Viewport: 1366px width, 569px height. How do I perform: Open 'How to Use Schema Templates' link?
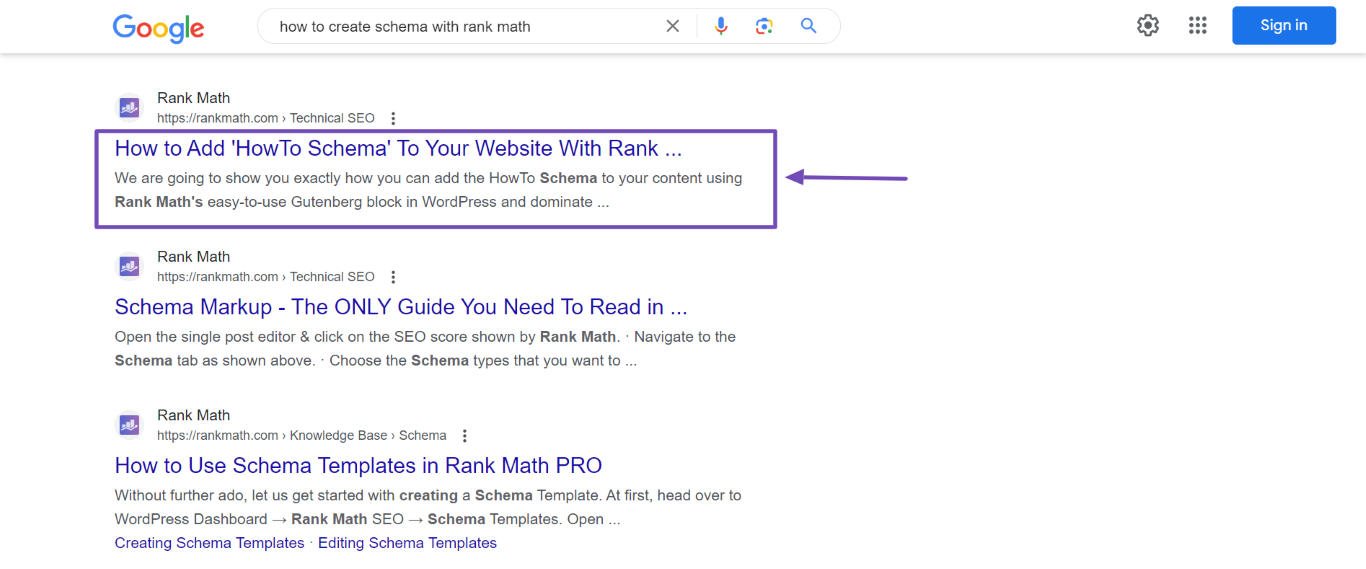pyautogui.click(x=358, y=466)
